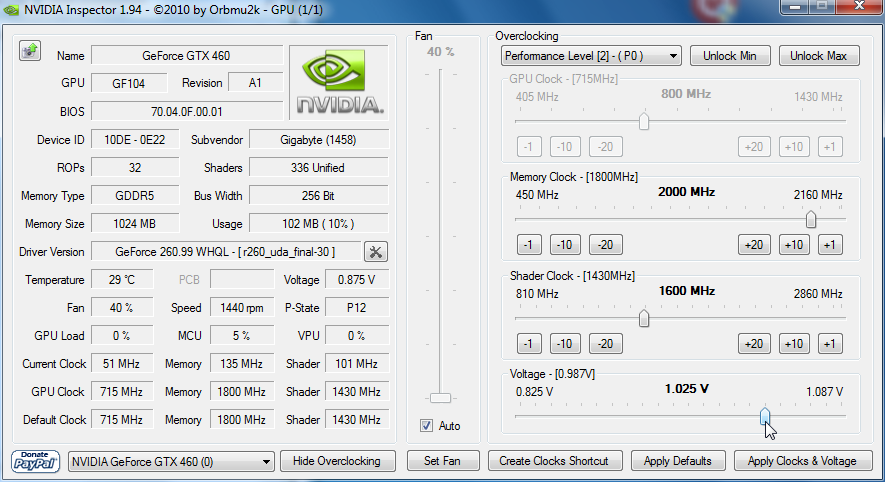Image resolution: width=885 pixels, height=482 pixels.
Task: Click the Voltage slider handle
Action: (764, 415)
